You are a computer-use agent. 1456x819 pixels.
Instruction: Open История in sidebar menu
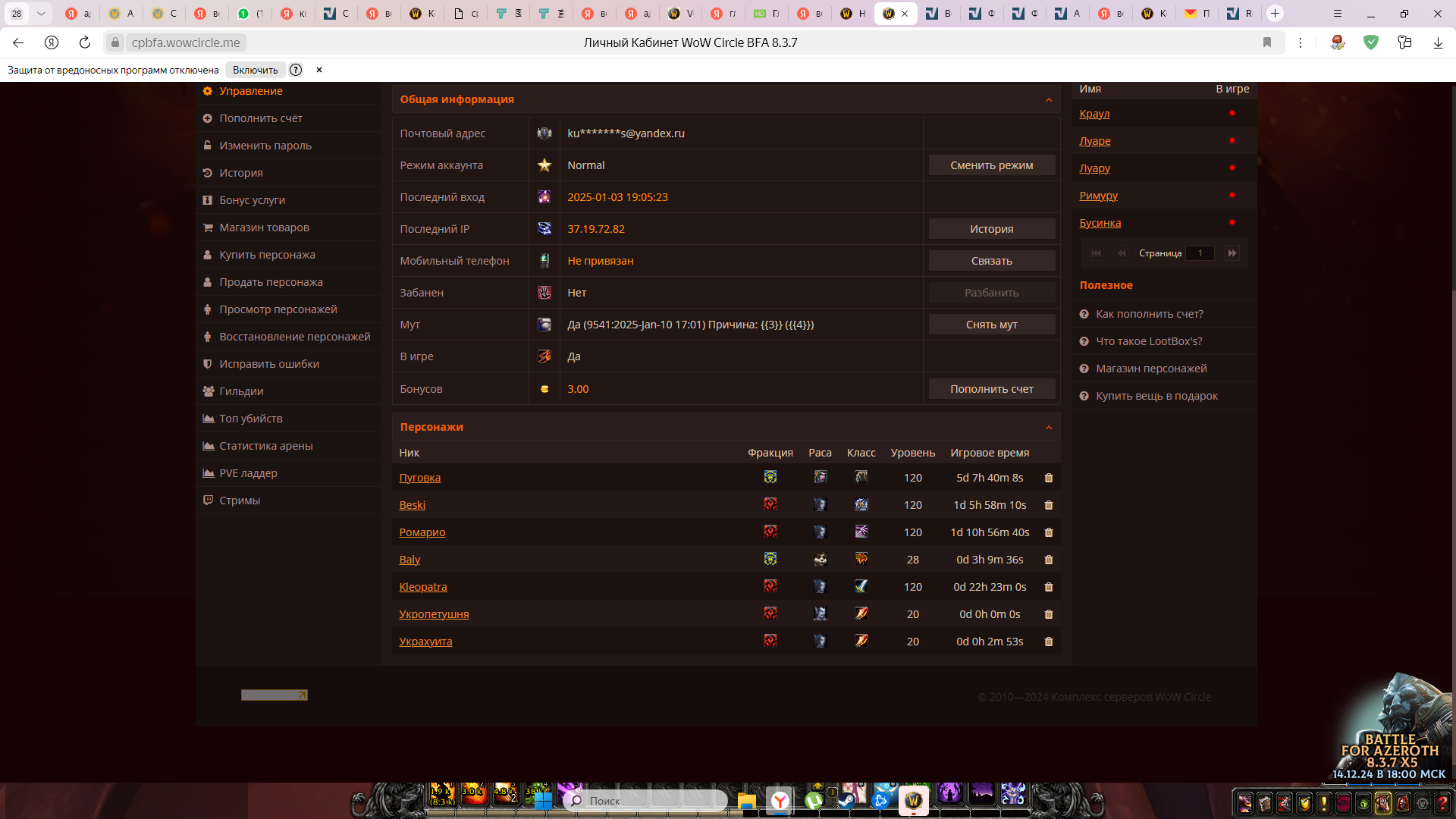(289, 173)
